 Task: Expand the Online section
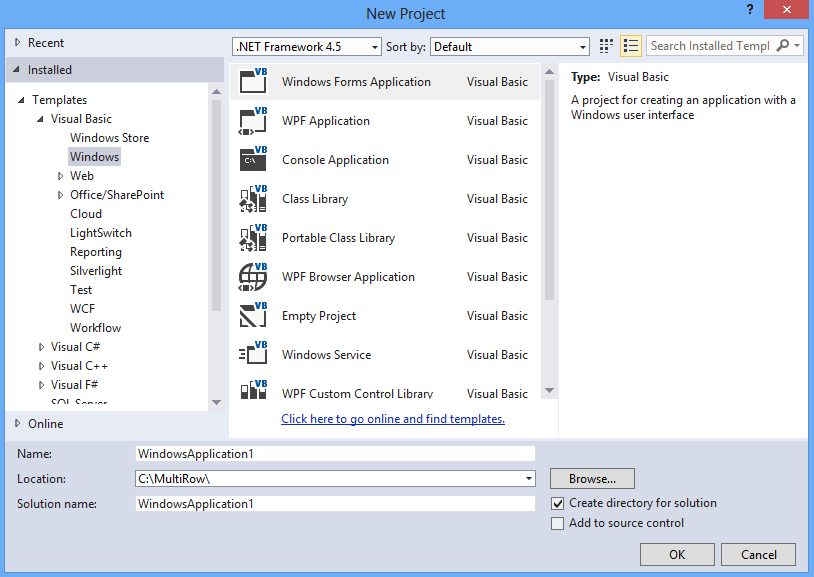18,423
